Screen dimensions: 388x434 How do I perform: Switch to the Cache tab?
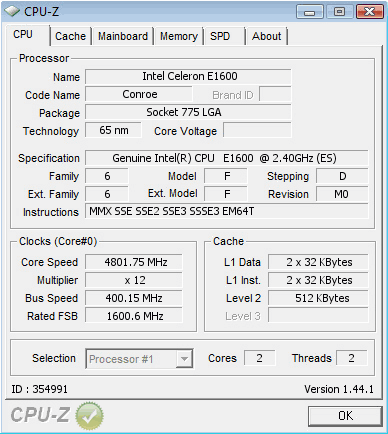70,36
